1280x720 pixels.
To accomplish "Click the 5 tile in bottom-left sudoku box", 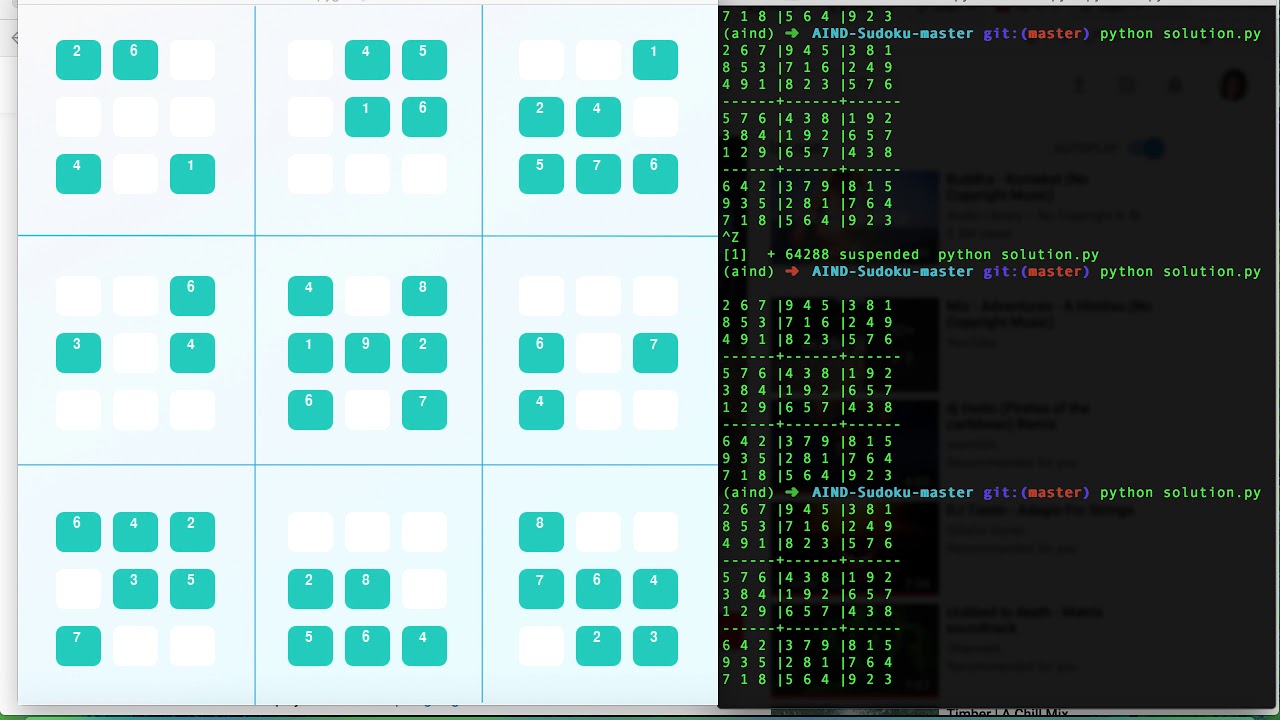I will coord(192,589).
